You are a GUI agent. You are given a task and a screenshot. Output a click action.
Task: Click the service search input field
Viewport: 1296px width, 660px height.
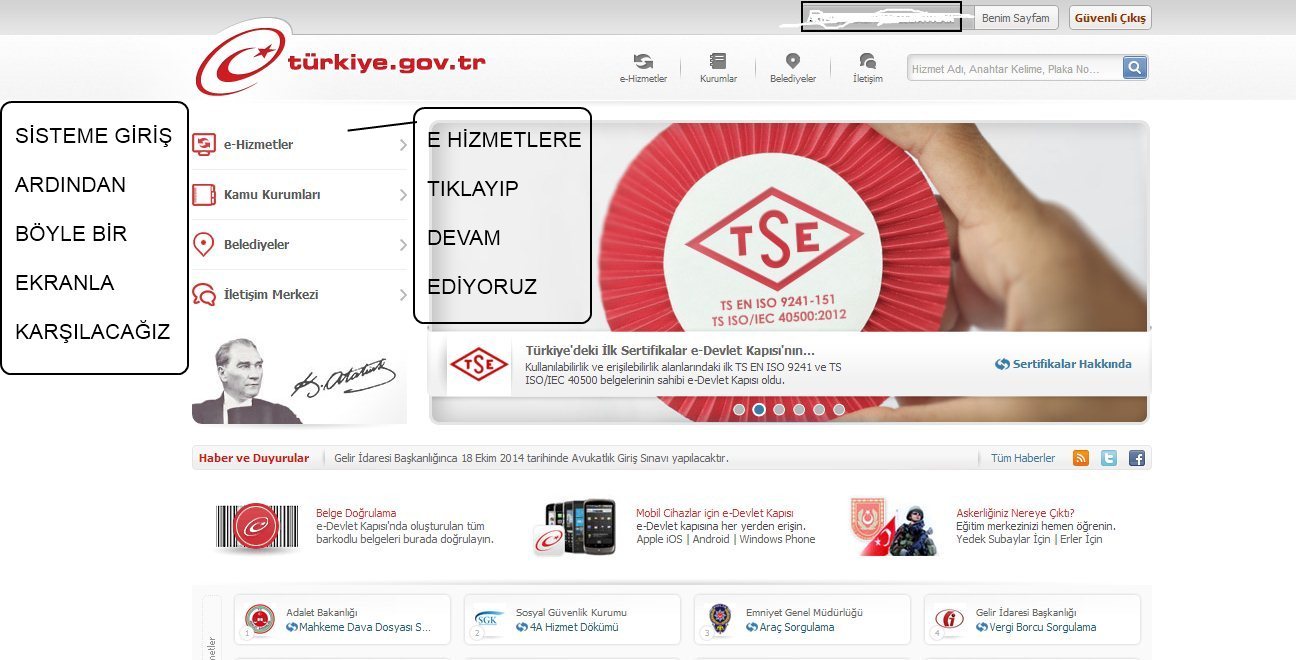click(1014, 69)
